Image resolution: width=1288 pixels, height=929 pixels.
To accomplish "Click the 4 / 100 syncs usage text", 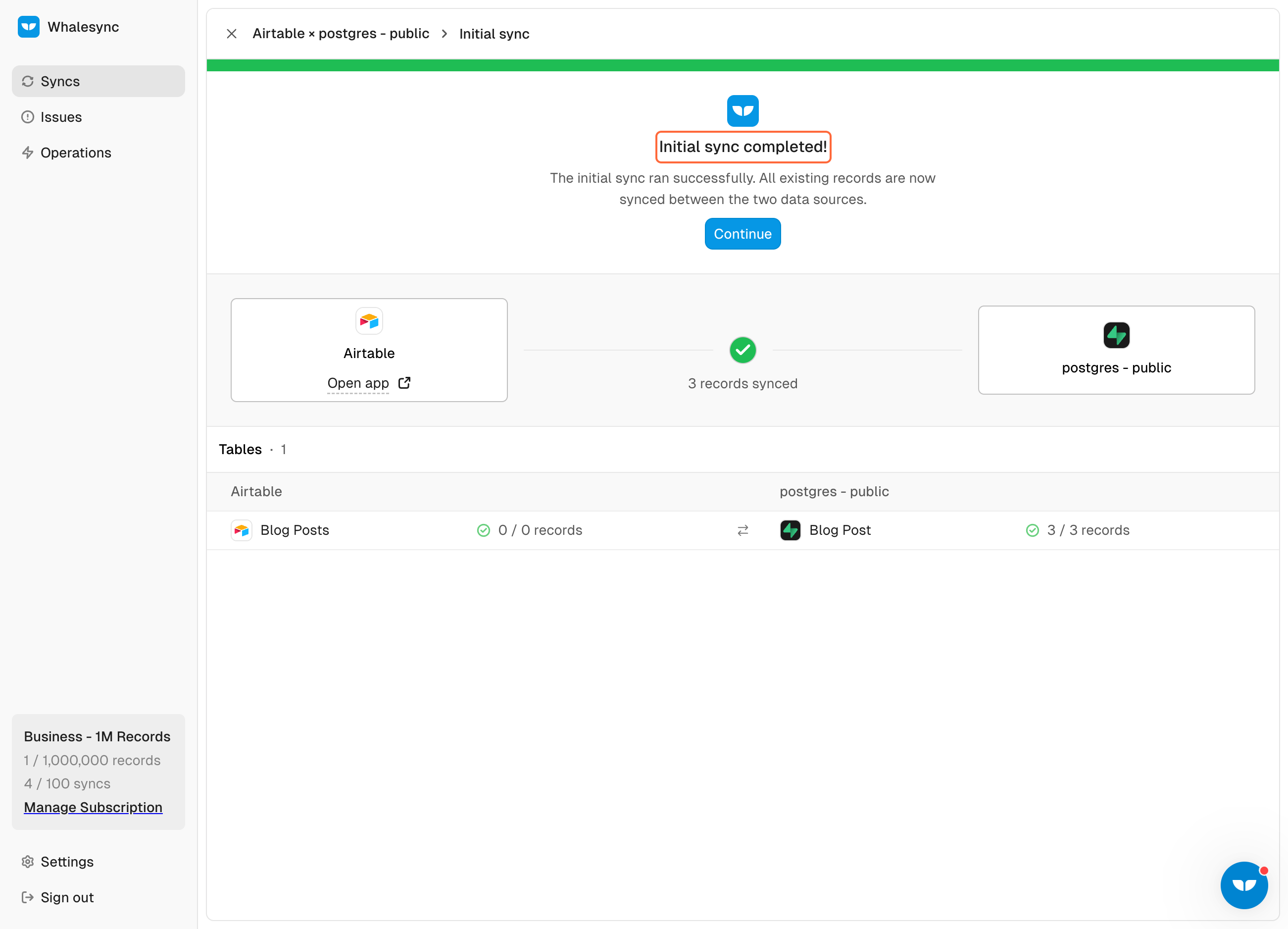I will (x=67, y=783).
